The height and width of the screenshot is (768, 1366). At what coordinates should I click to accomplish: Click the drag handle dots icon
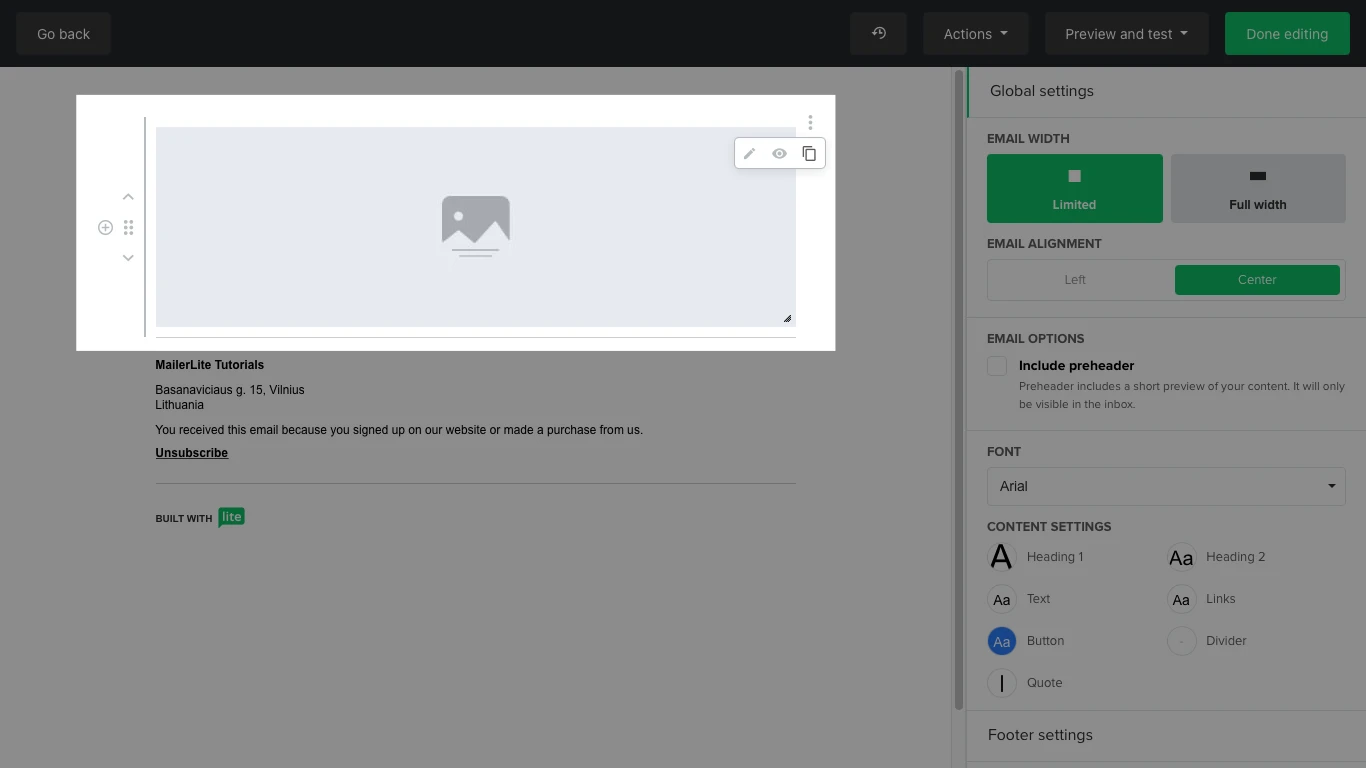(x=128, y=228)
